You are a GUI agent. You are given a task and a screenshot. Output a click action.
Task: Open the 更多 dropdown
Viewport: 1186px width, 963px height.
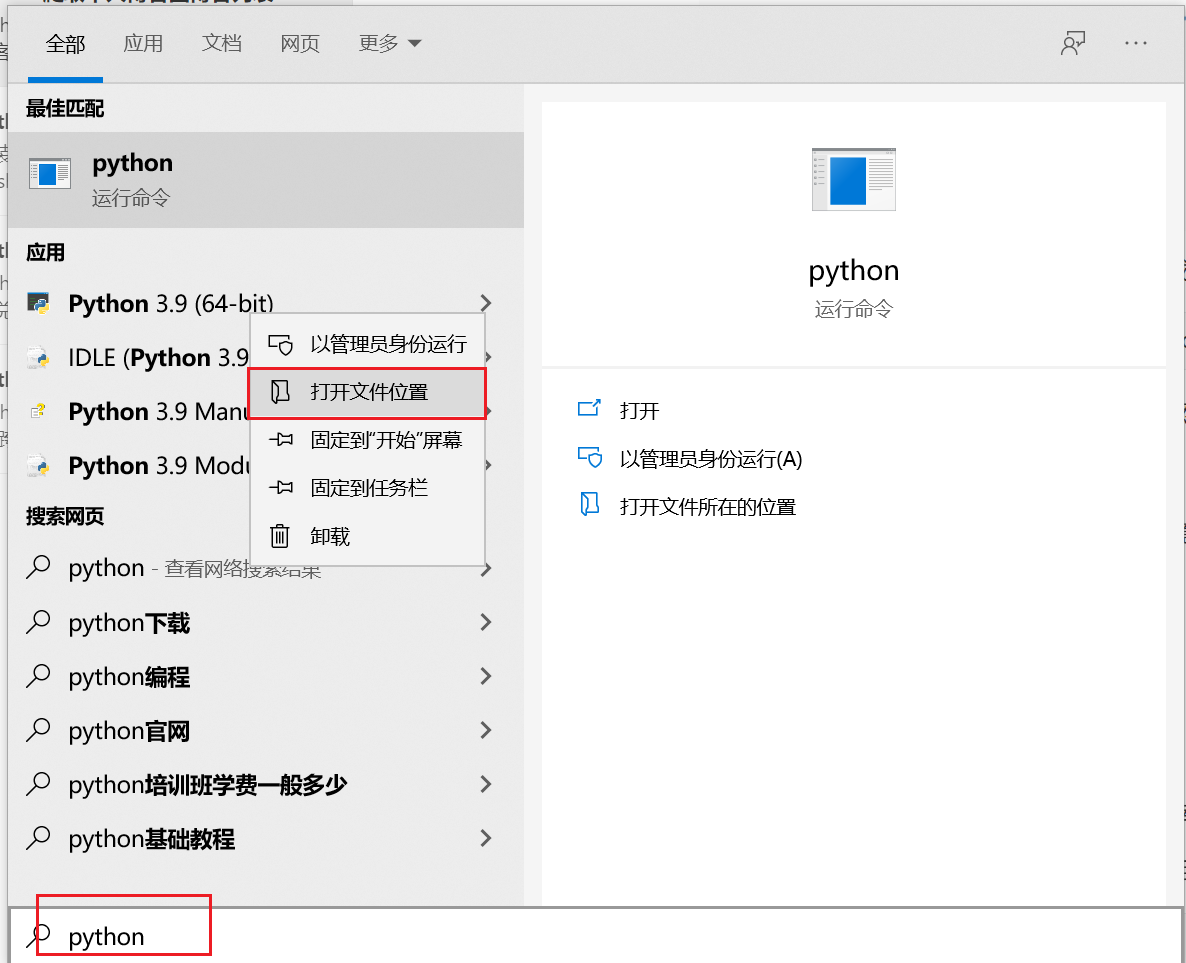pyautogui.click(x=389, y=44)
